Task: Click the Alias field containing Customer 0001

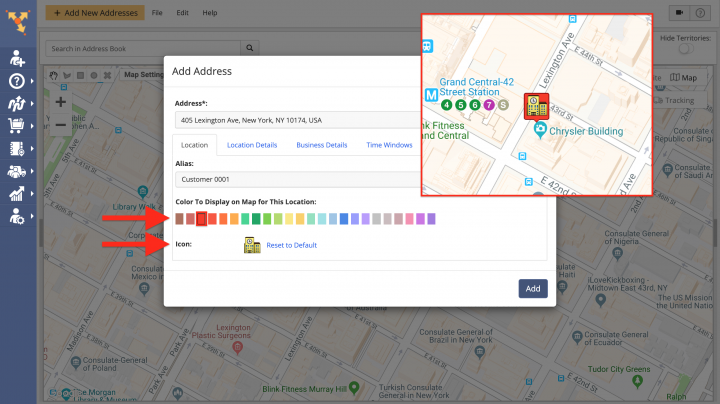Action: click(298, 180)
